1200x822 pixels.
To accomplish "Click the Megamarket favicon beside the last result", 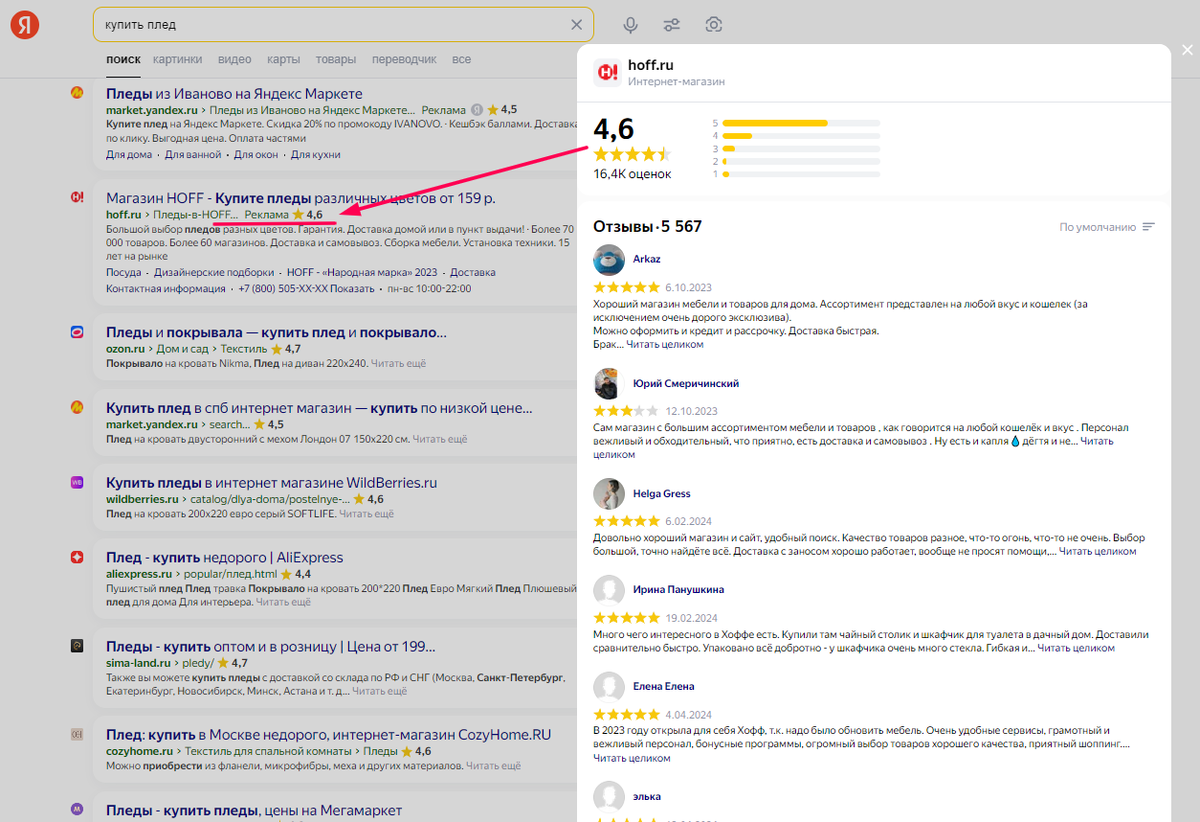I will [x=77, y=808].
